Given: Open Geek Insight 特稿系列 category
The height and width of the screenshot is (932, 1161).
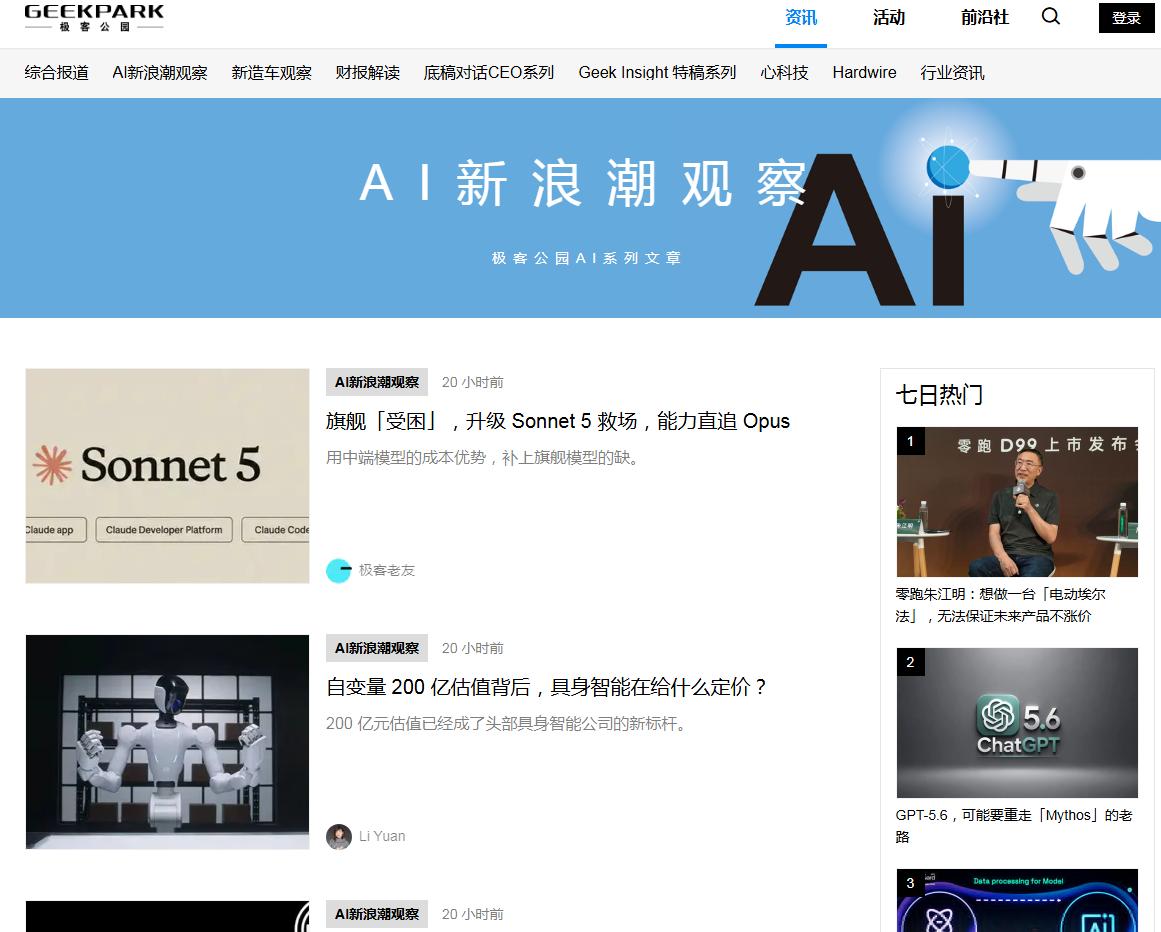Looking at the screenshot, I should click(658, 73).
